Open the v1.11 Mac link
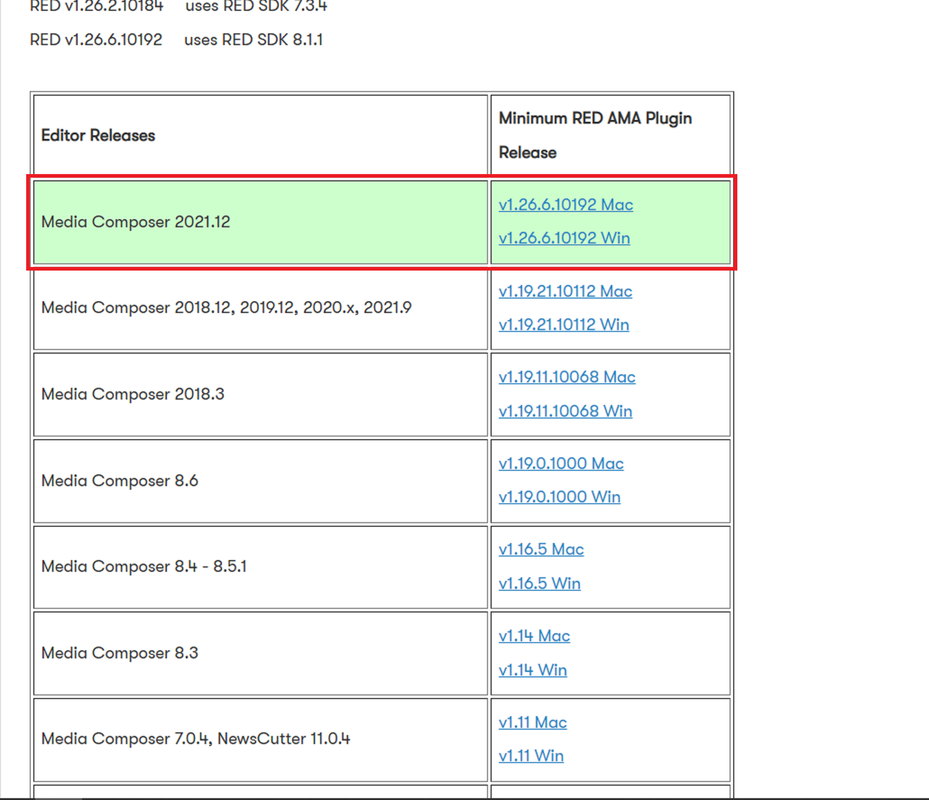Viewport: 929px width, 800px height. tap(533, 722)
